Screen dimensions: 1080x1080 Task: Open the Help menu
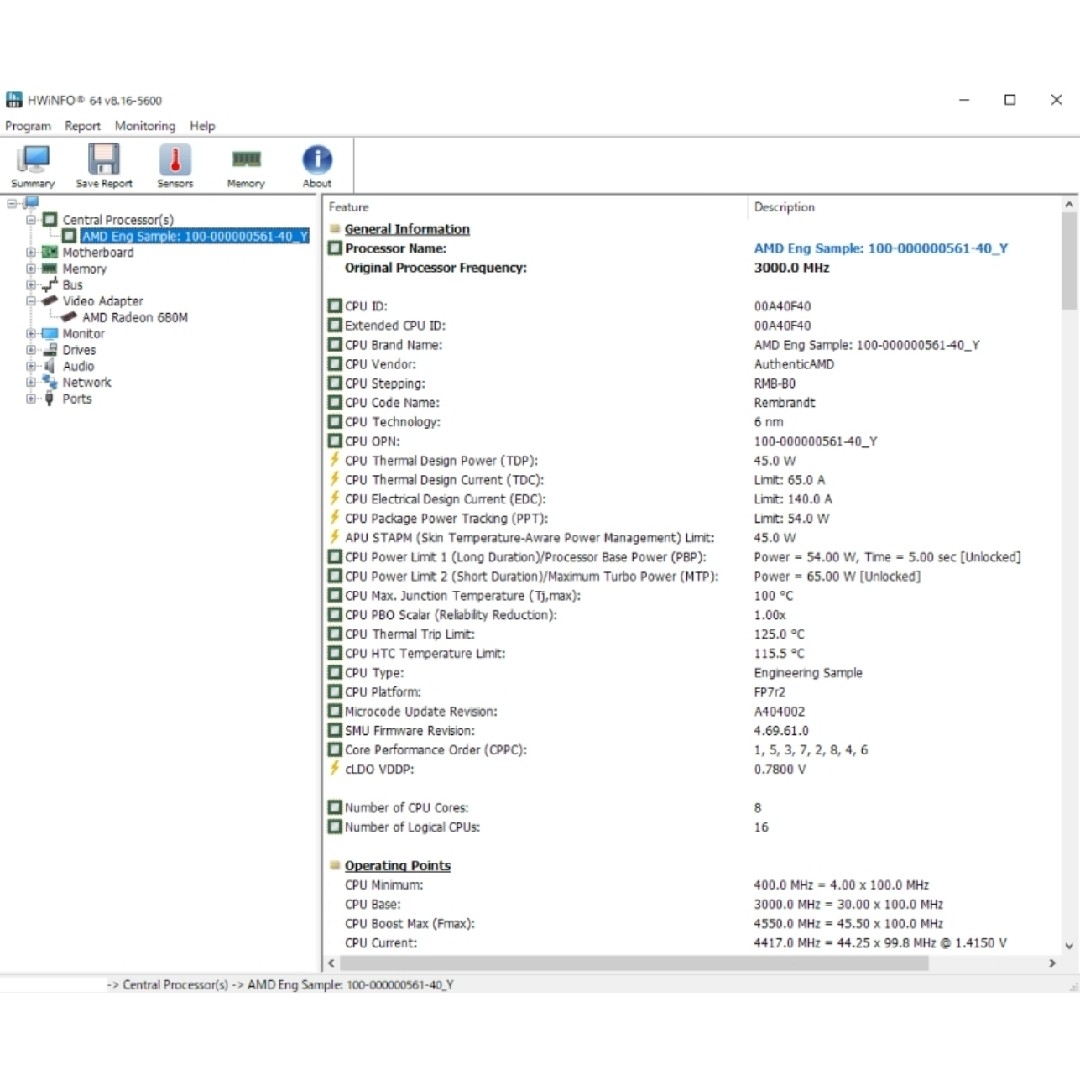tap(202, 126)
